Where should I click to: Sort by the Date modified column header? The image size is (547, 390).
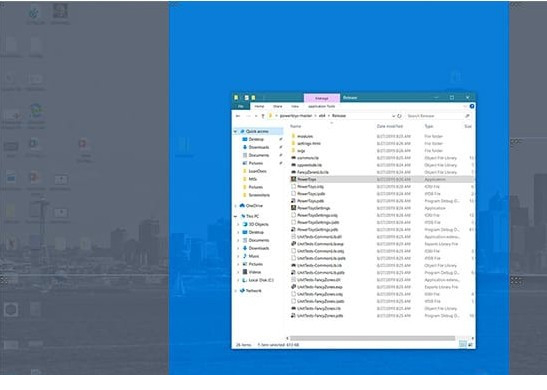(x=390, y=126)
